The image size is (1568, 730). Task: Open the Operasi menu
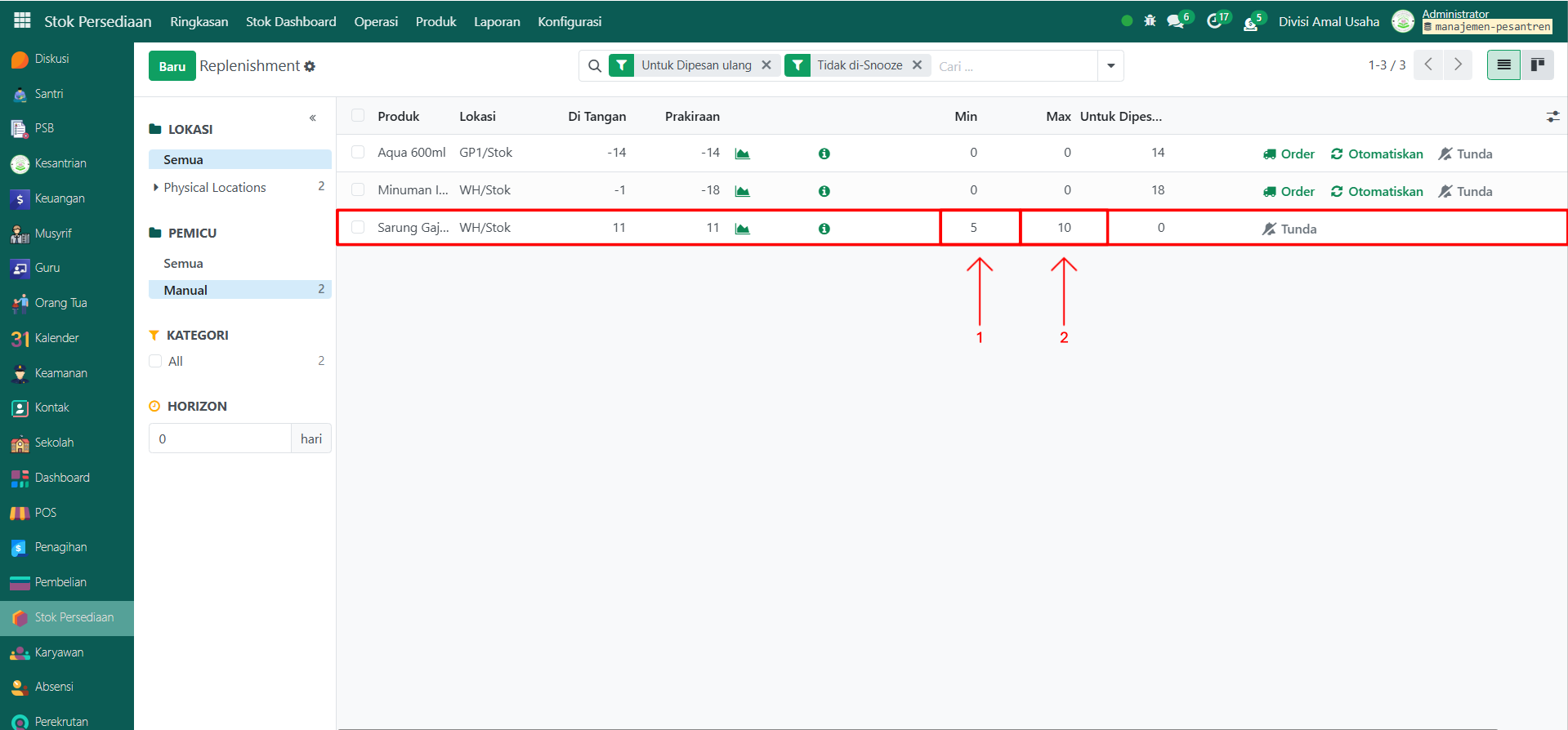tap(376, 21)
